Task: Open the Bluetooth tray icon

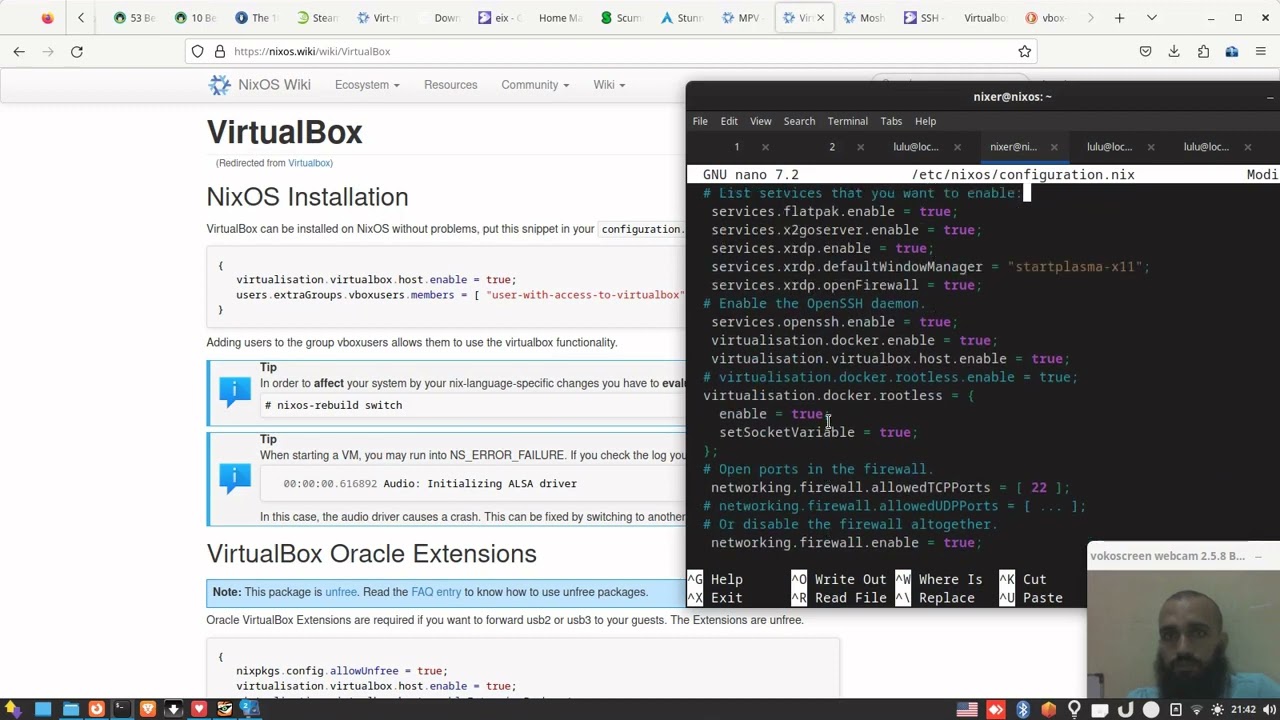Action: 1022,710
